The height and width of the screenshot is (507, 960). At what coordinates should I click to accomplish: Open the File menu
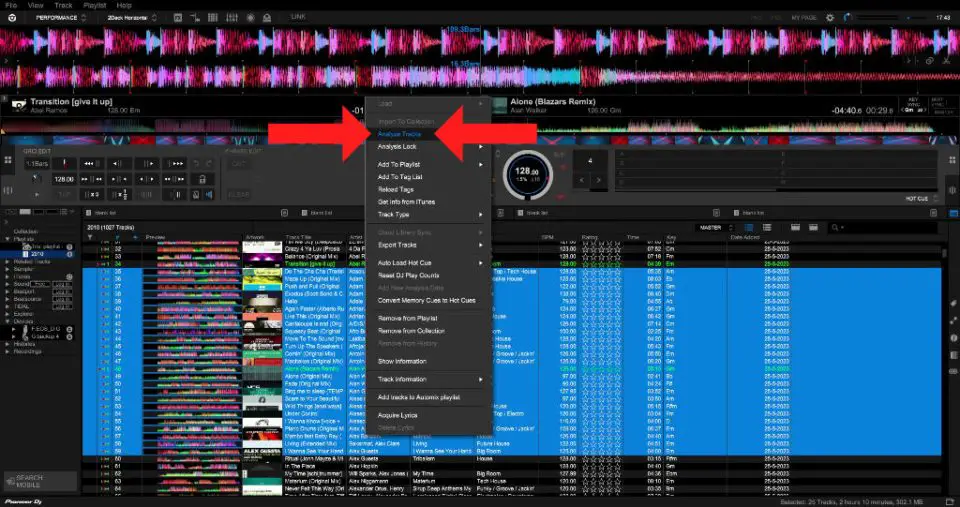tap(11, 5)
